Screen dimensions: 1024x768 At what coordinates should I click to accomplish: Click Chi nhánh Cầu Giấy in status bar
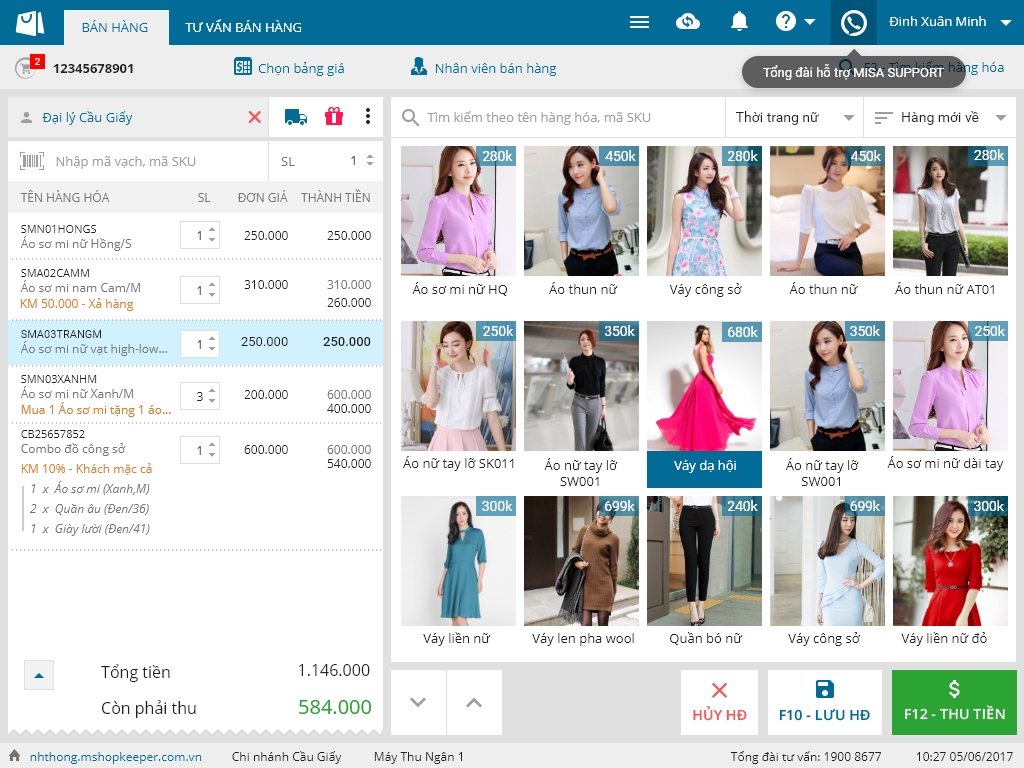[286, 756]
